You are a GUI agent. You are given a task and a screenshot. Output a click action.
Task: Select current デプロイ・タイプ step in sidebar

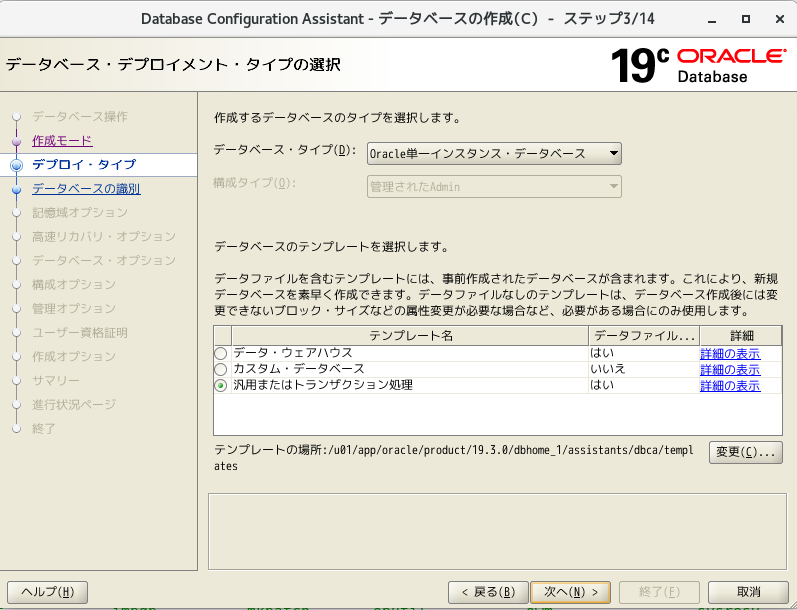[84, 165]
